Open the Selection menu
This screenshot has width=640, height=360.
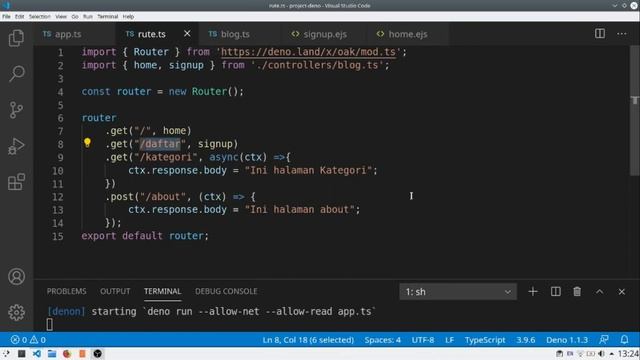click(40, 16)
